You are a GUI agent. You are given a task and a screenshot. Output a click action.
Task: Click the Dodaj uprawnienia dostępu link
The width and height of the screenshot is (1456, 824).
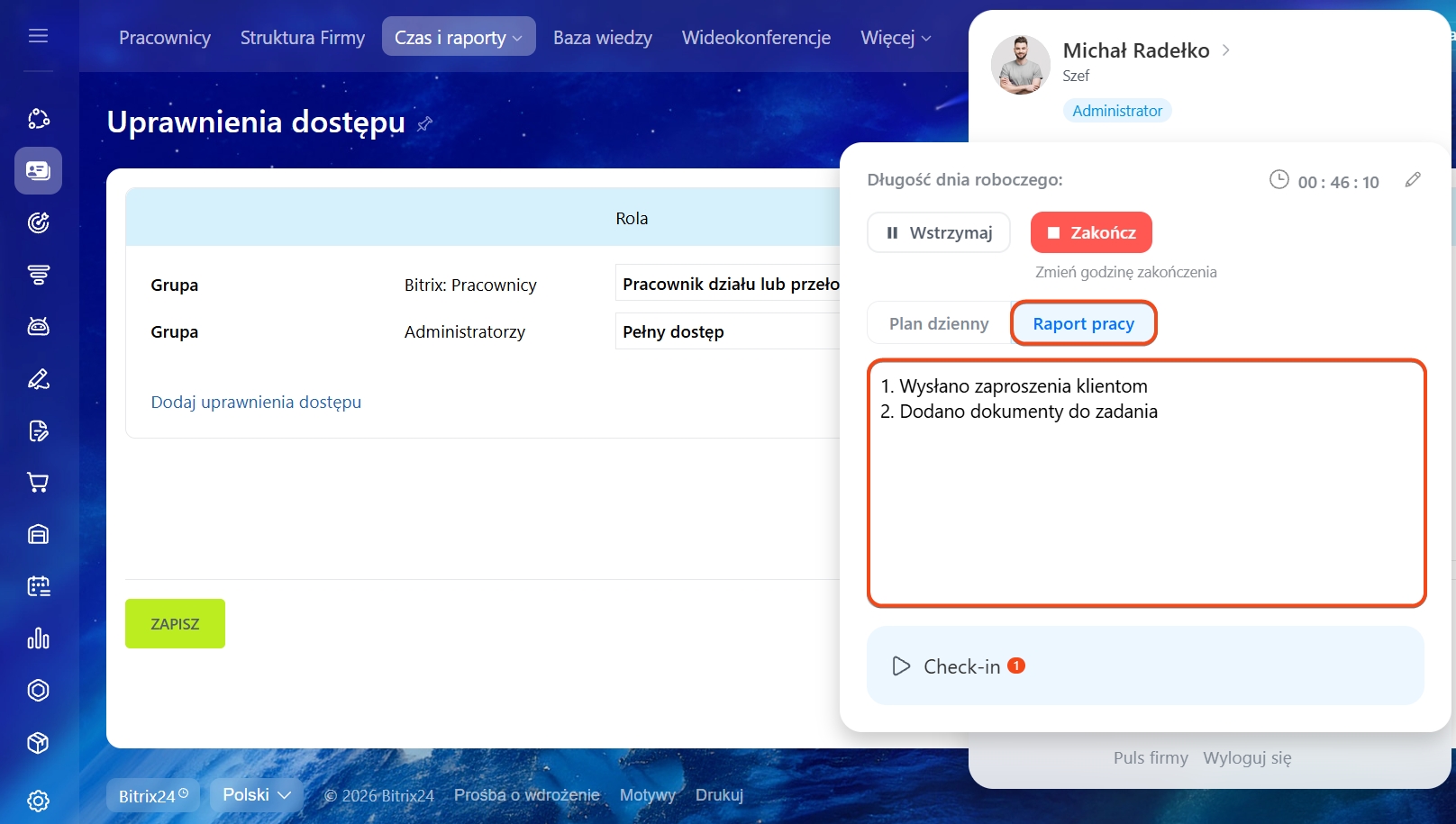tap(256, 402)
